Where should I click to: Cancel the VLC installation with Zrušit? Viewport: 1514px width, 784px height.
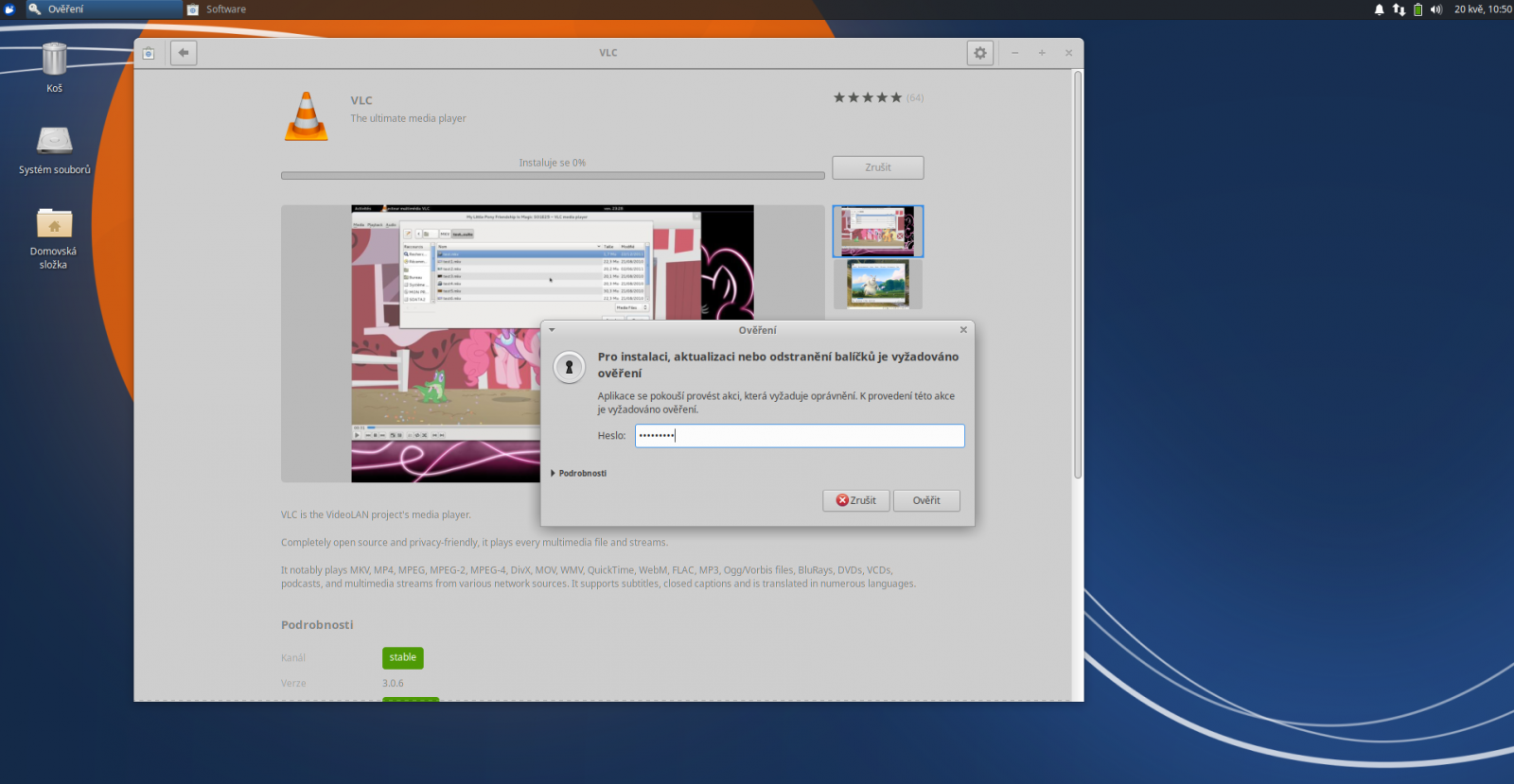[x=878, y=167]
